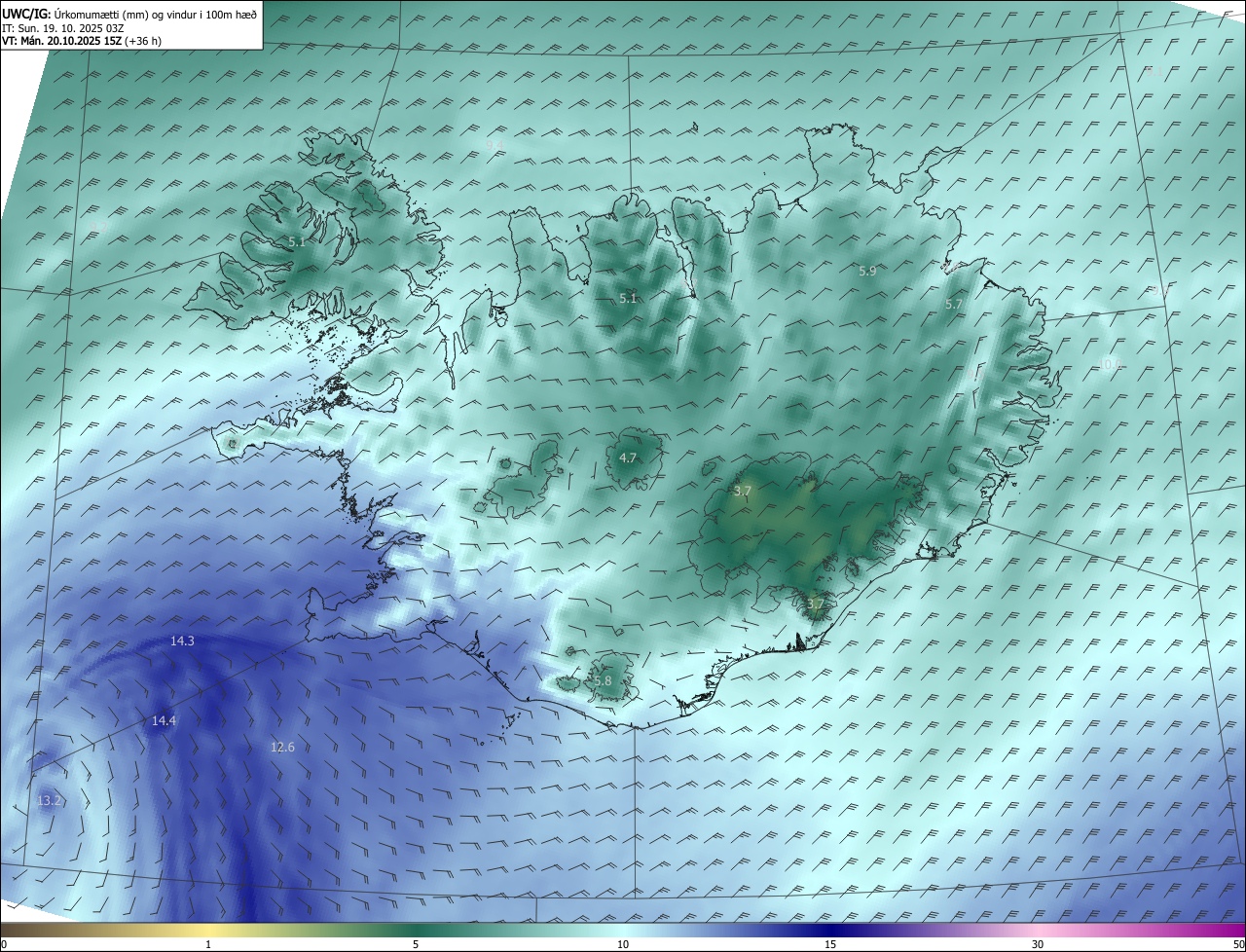Screen dimensions: 1246x952
Task: Click the 5.1 label over the Westfjords peninsula
Action: click(297, 241)
